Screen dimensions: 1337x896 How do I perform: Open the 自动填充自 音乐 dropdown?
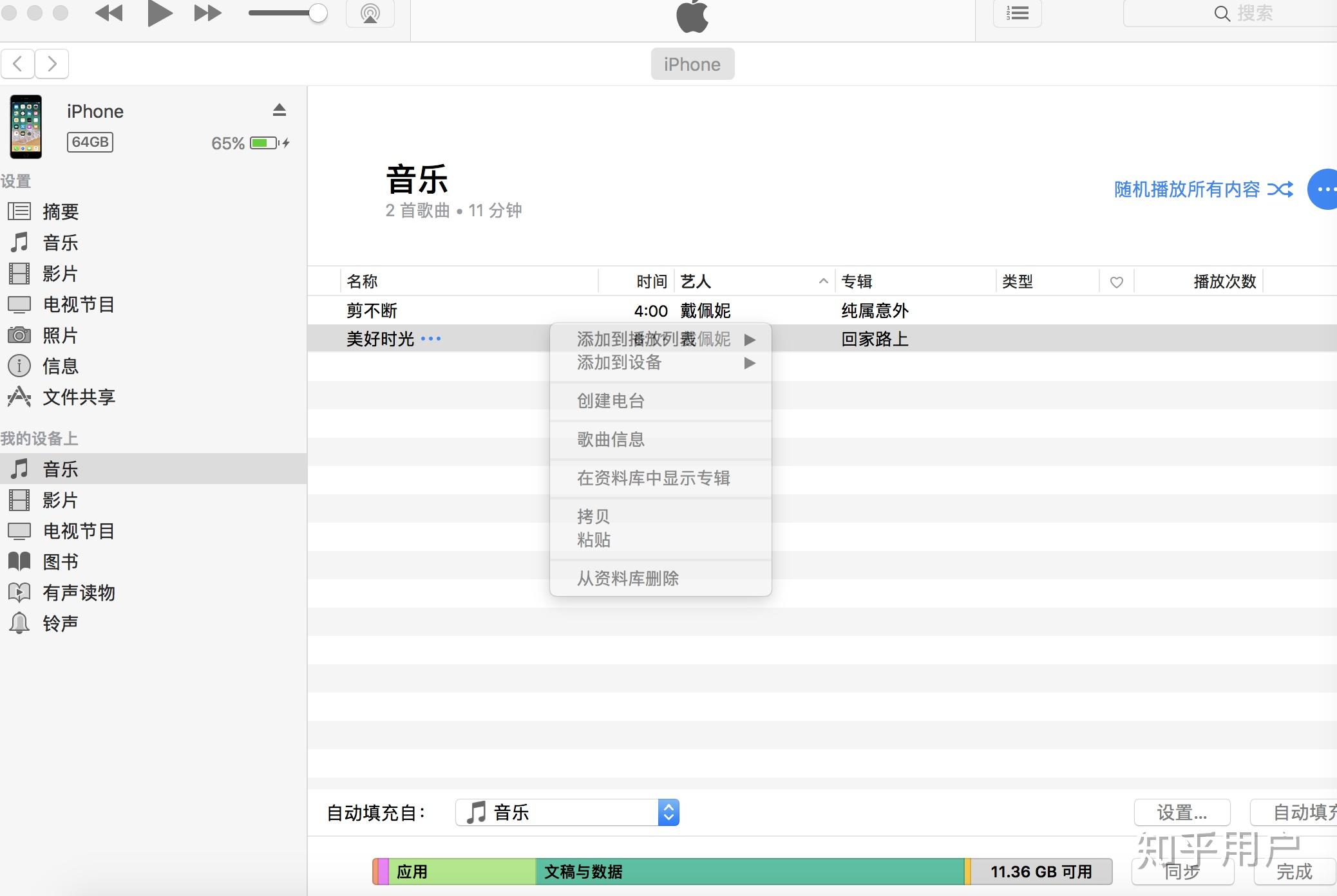point(567,812)
